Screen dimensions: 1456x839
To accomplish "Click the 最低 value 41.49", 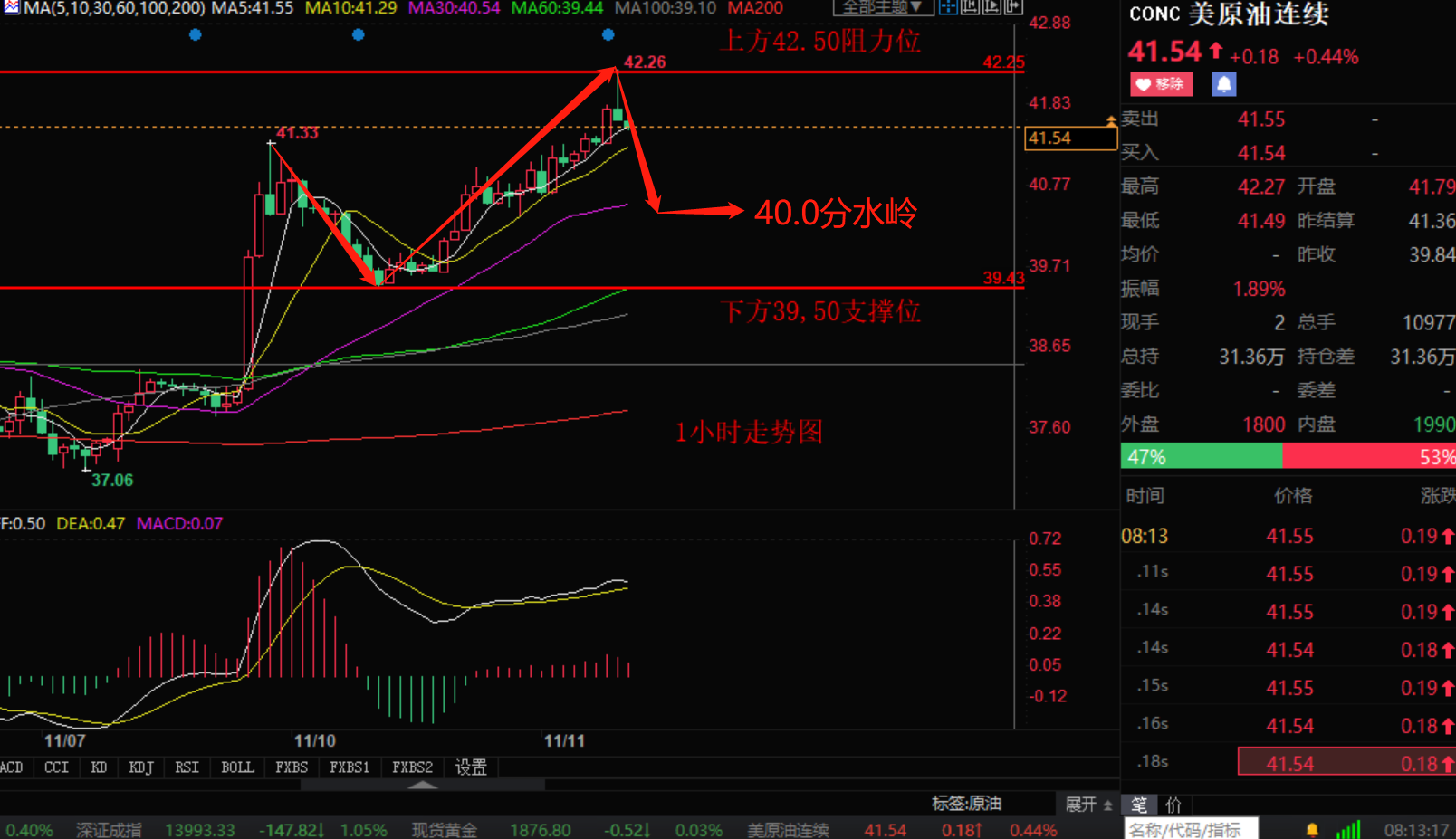I will [x=1260, y=221].
